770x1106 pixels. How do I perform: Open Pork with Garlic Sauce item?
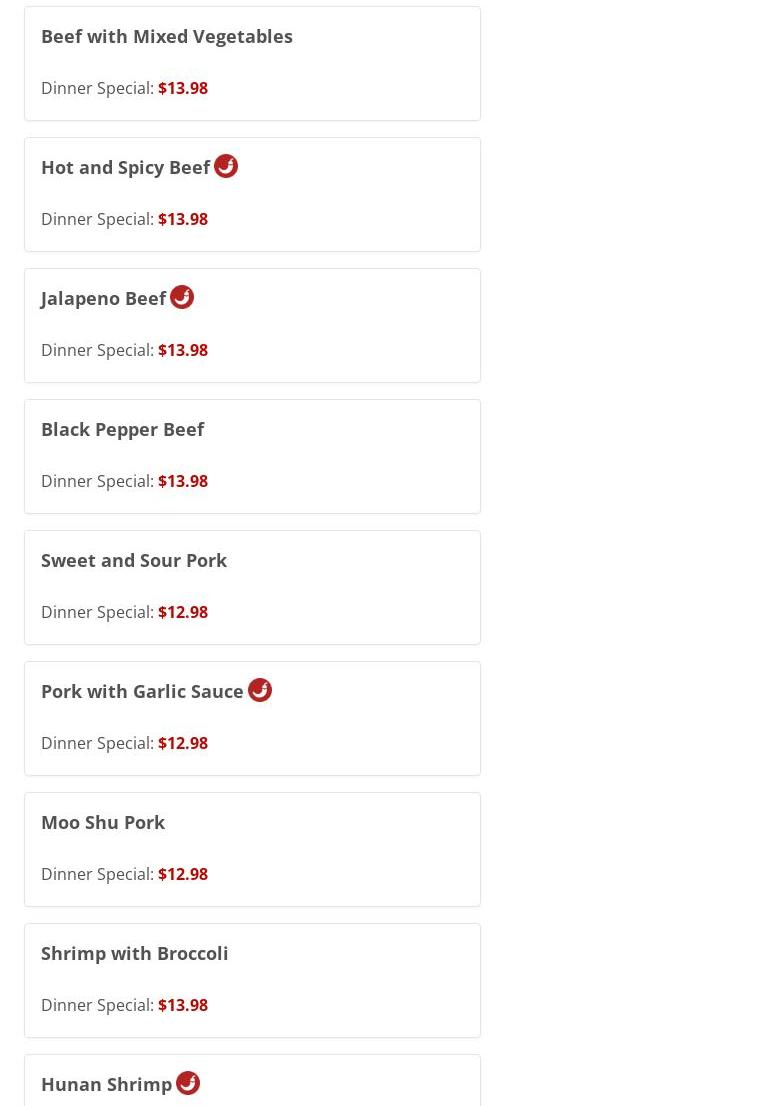point(142,691)
